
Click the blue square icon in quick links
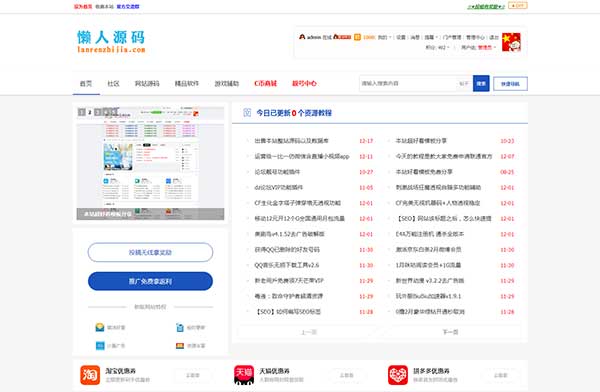pyautogui.click(x=100, y=346)
